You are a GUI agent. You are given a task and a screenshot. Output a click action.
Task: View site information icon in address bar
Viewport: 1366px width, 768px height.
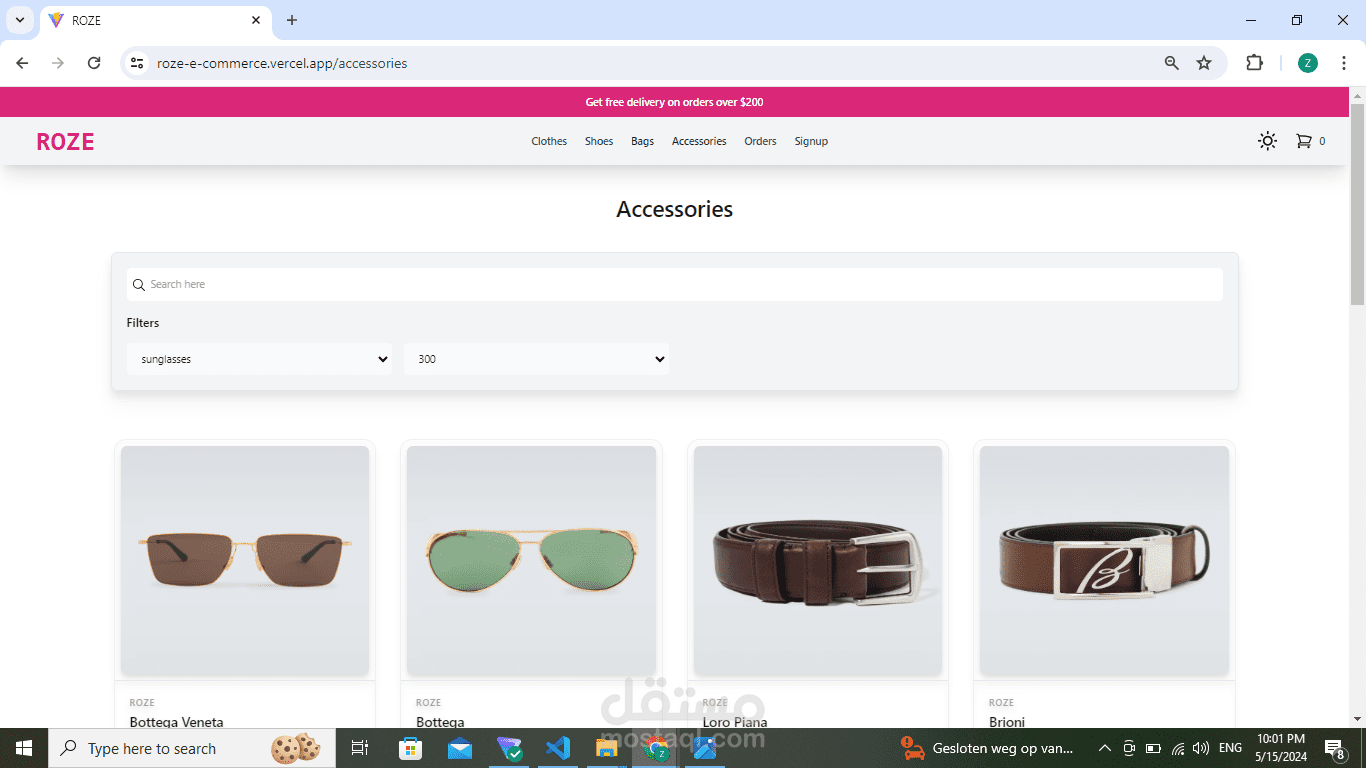138,63
